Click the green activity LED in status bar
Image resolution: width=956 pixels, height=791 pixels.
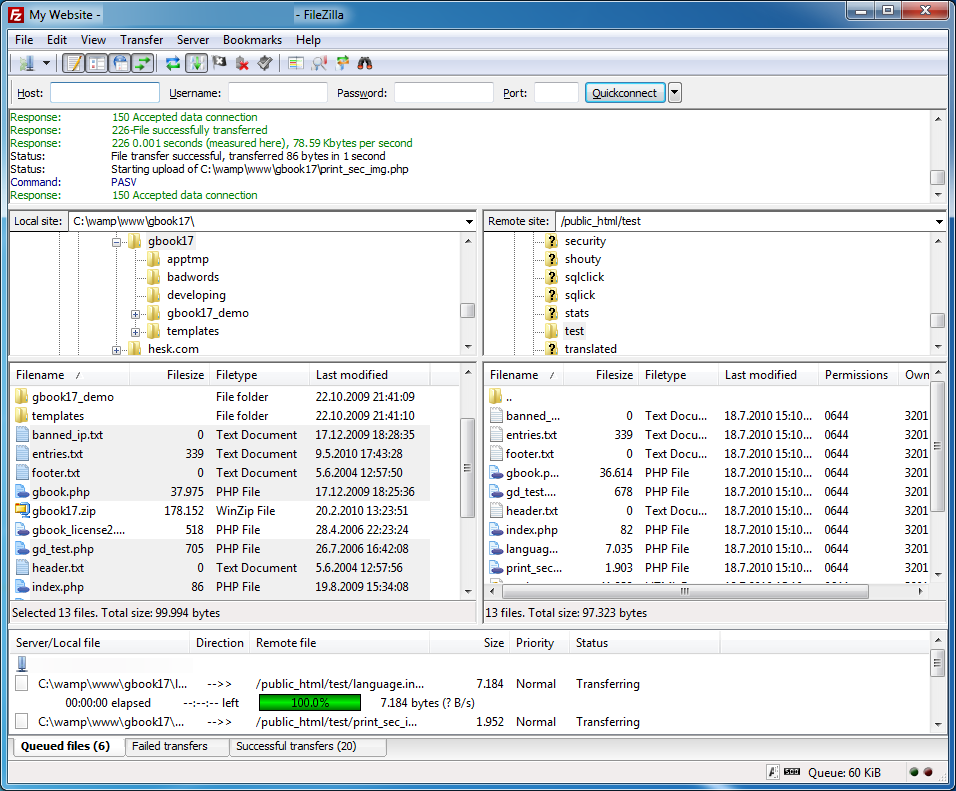[913, 772]
